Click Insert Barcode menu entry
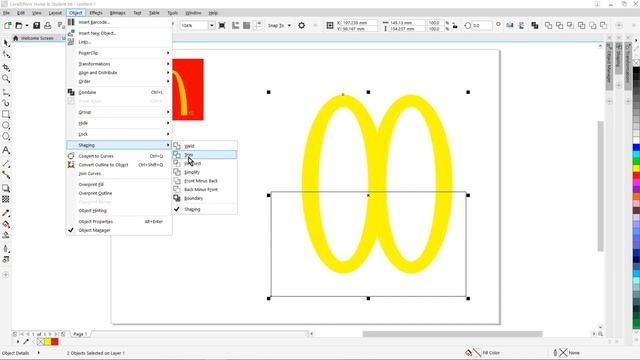The image size is (640, 360). 119,22
